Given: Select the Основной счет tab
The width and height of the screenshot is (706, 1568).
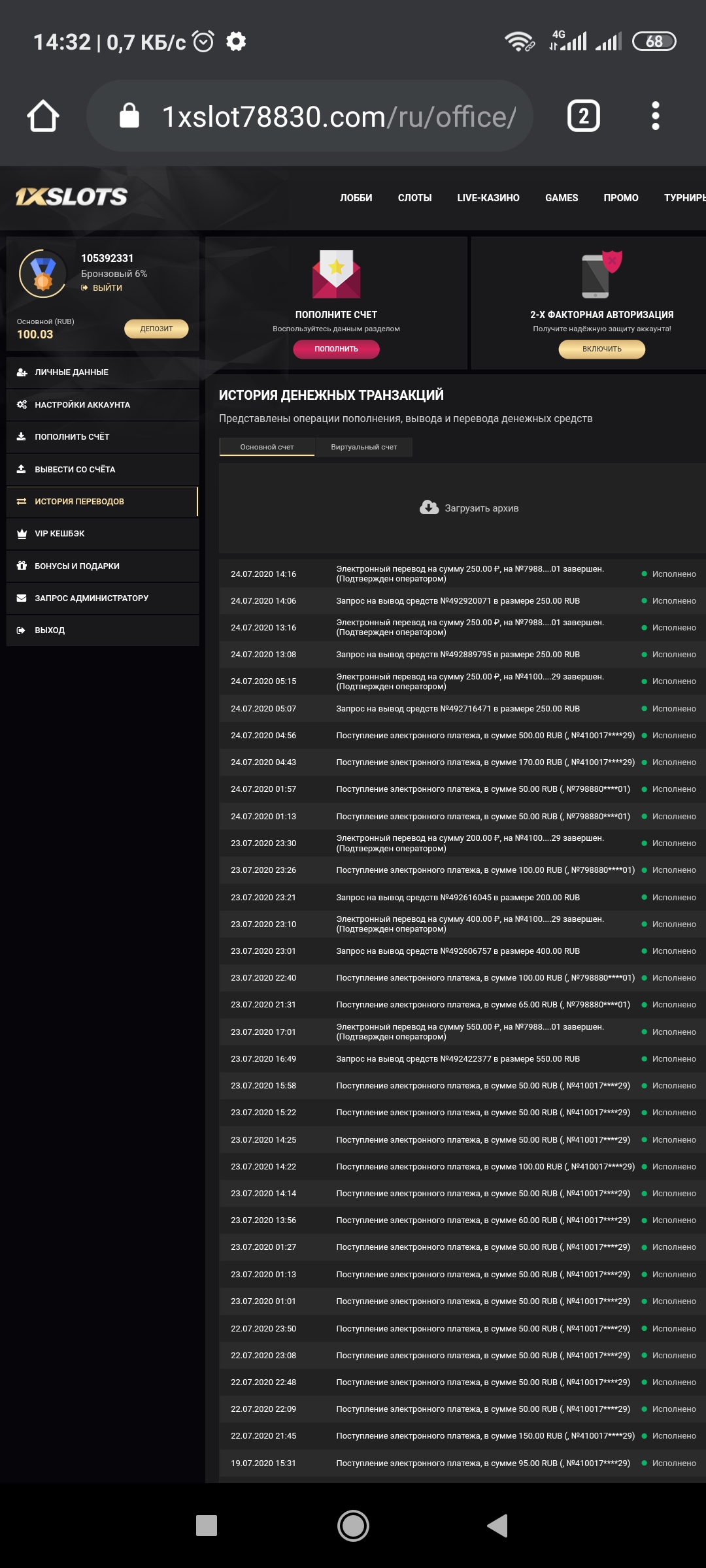Looking at the screenshot, I should [x=267, y=447].
